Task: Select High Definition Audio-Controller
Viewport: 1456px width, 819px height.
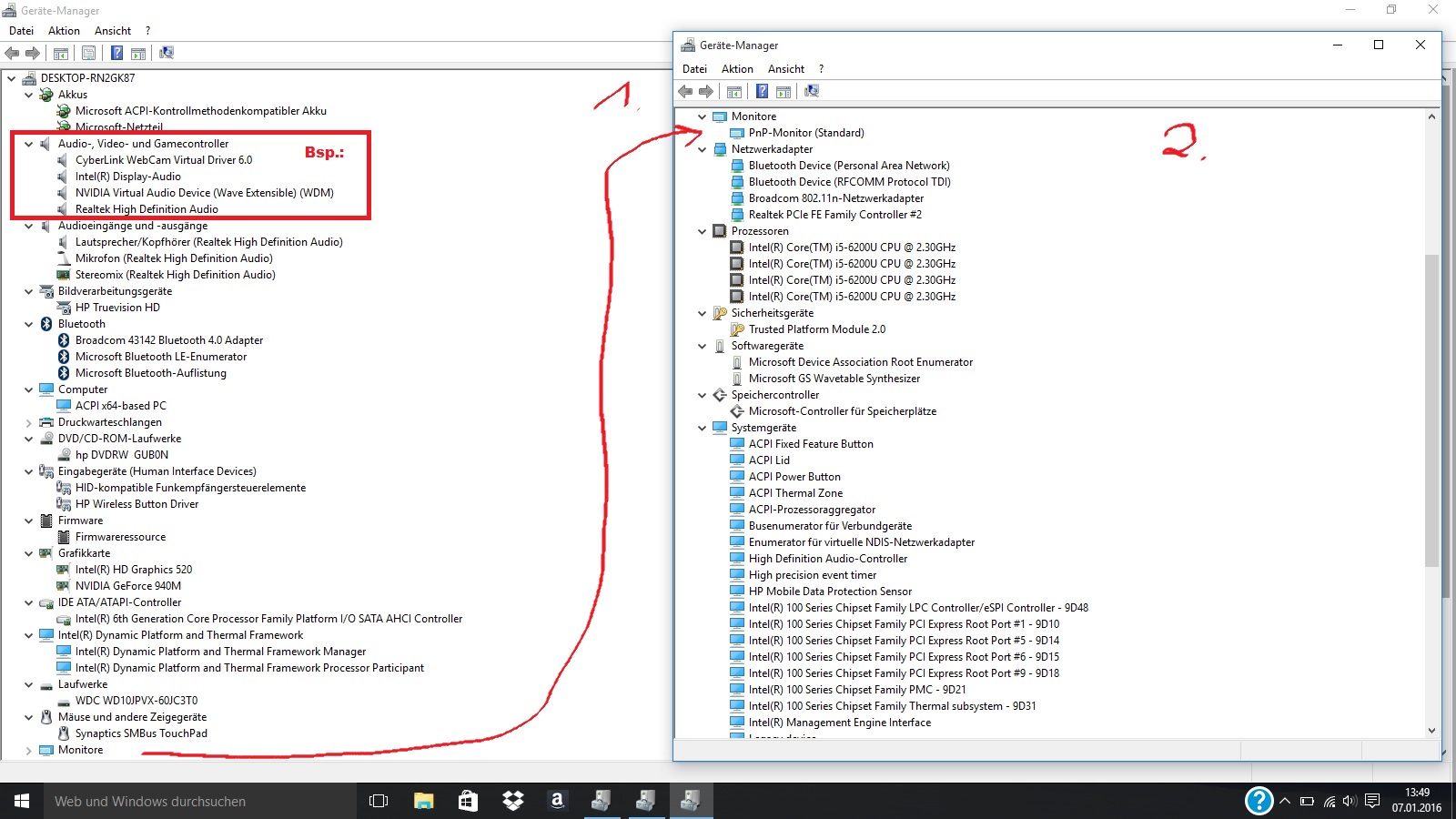Action: click(x=828, y=559)
